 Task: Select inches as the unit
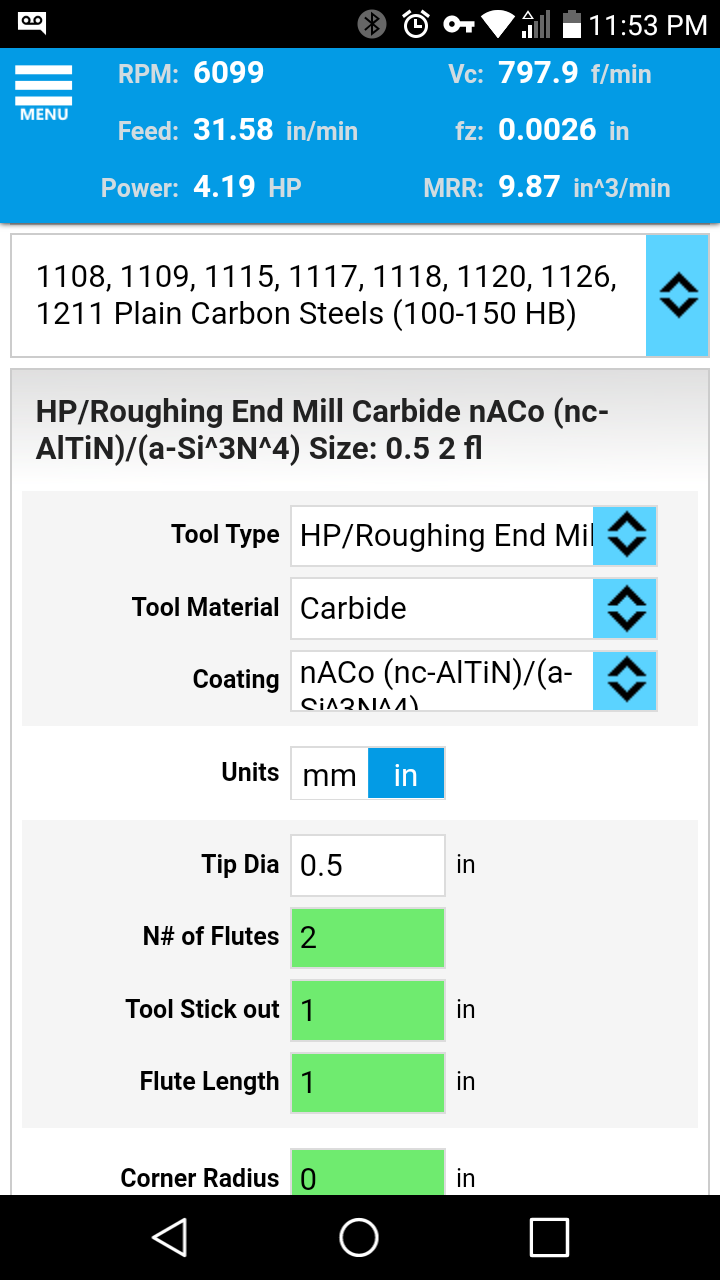(x=406, y=774)
